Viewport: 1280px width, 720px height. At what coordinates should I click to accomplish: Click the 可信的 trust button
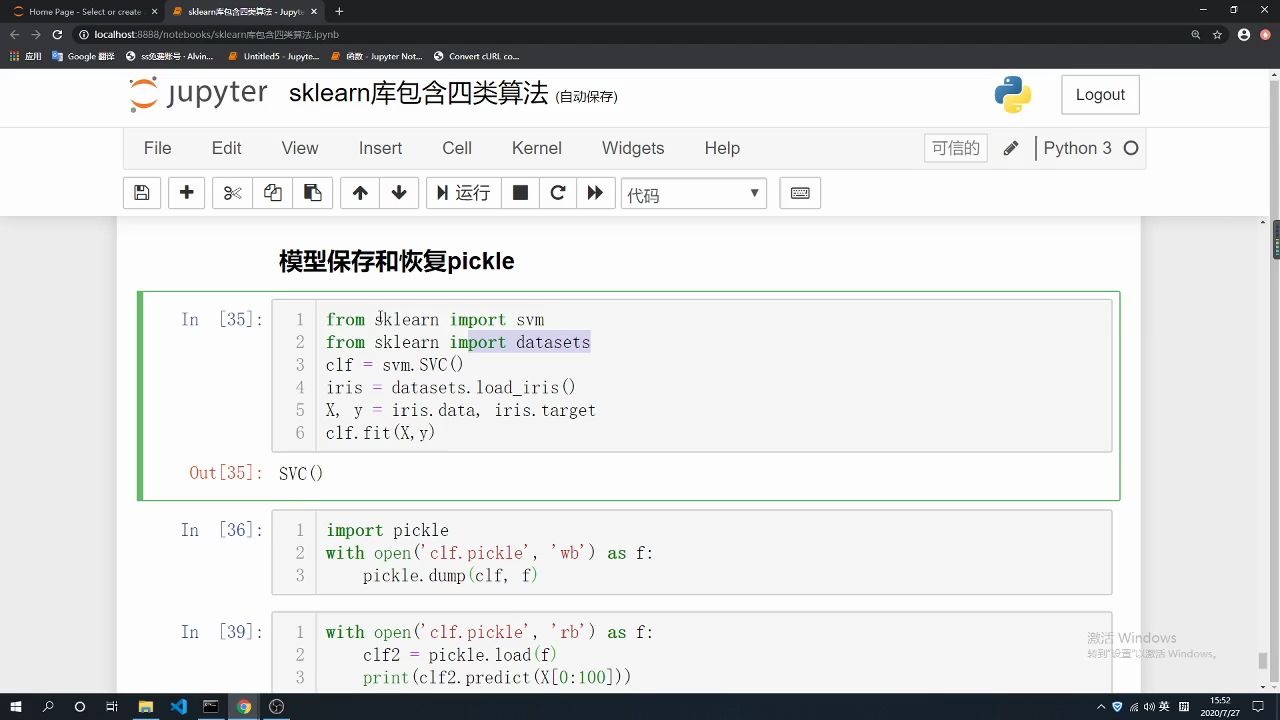point(955,147)
